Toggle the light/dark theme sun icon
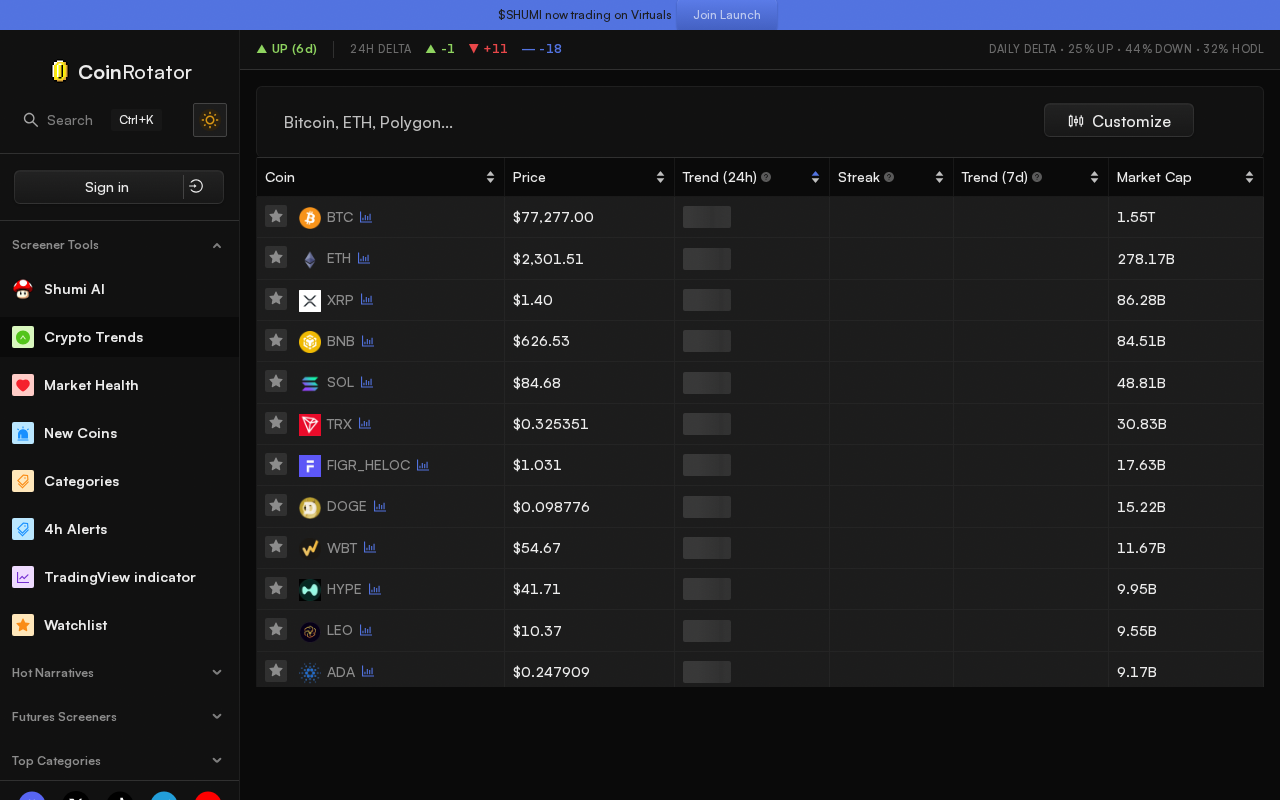This screenshot has height=800, width=1280. tap(210, 120)
